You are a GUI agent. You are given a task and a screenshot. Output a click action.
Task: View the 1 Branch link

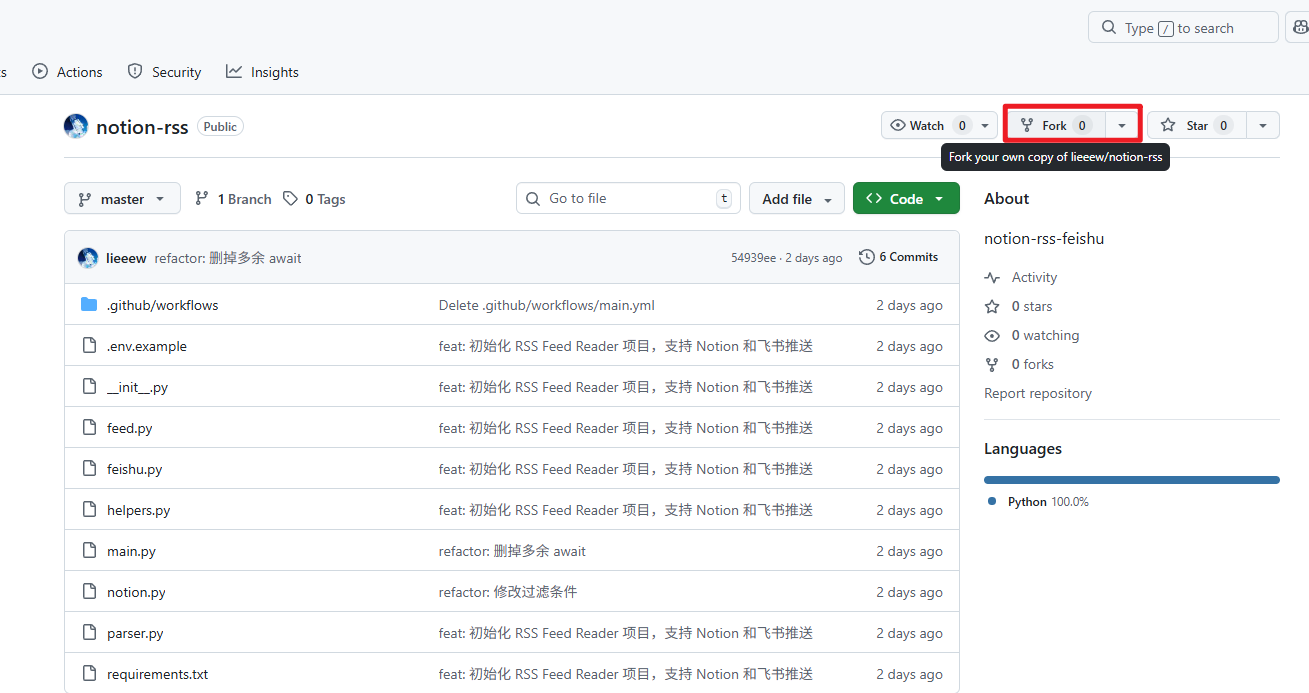233,199
